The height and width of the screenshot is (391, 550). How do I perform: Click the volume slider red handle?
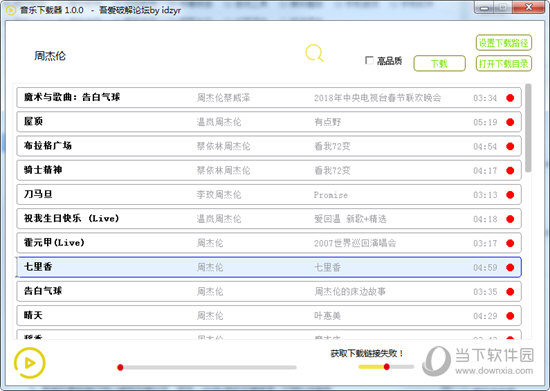coord(387,367)
